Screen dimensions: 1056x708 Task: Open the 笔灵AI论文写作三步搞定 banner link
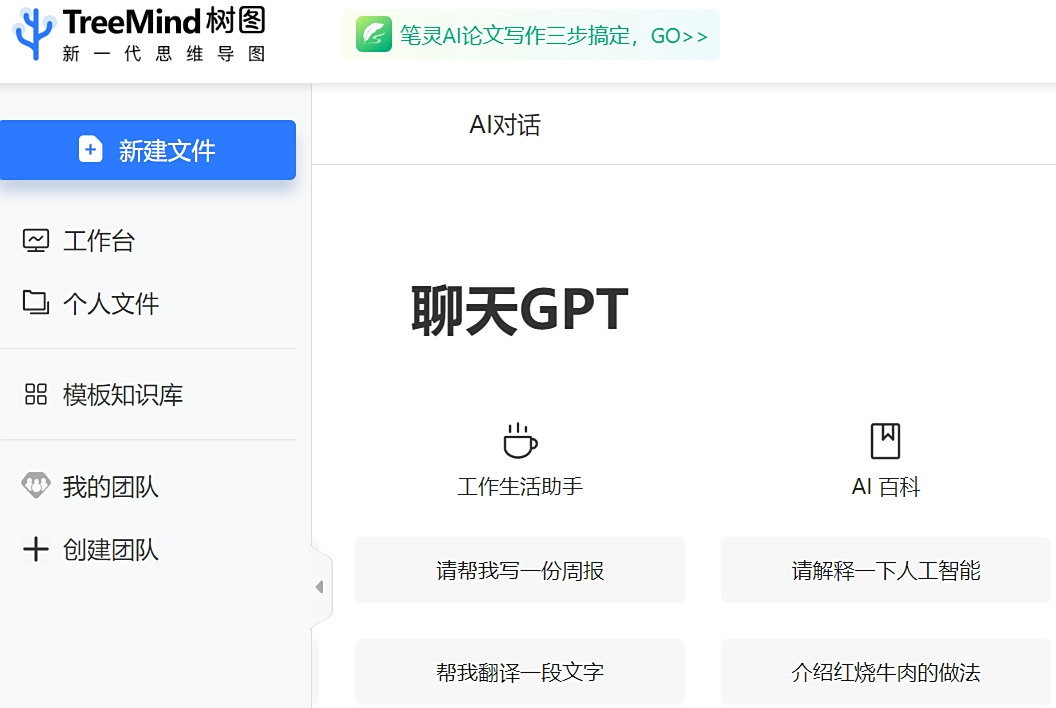tap(531, 34)
